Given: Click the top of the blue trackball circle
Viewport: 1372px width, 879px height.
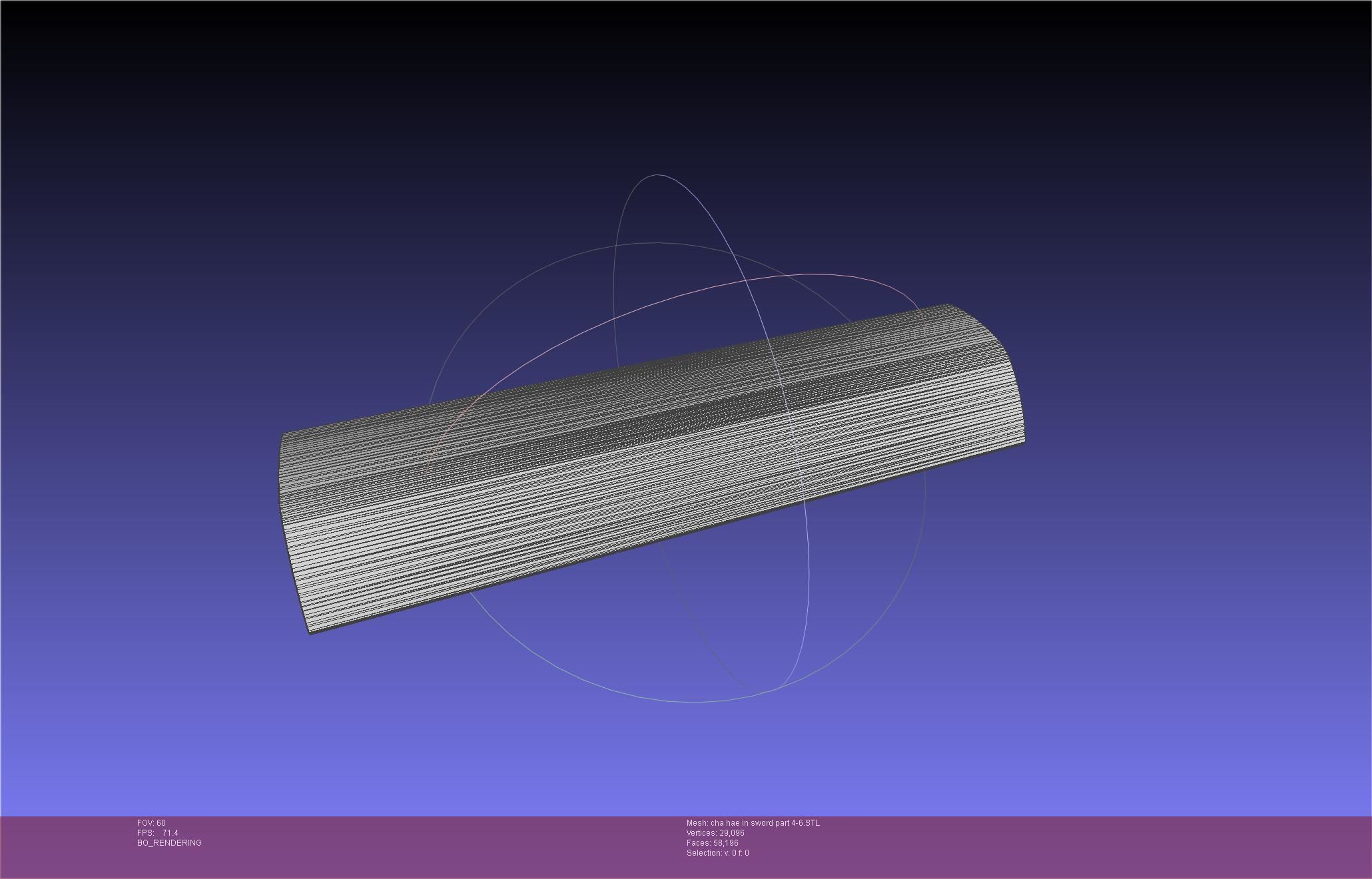Looking at the screenshot, I should (x=658, y=175).
